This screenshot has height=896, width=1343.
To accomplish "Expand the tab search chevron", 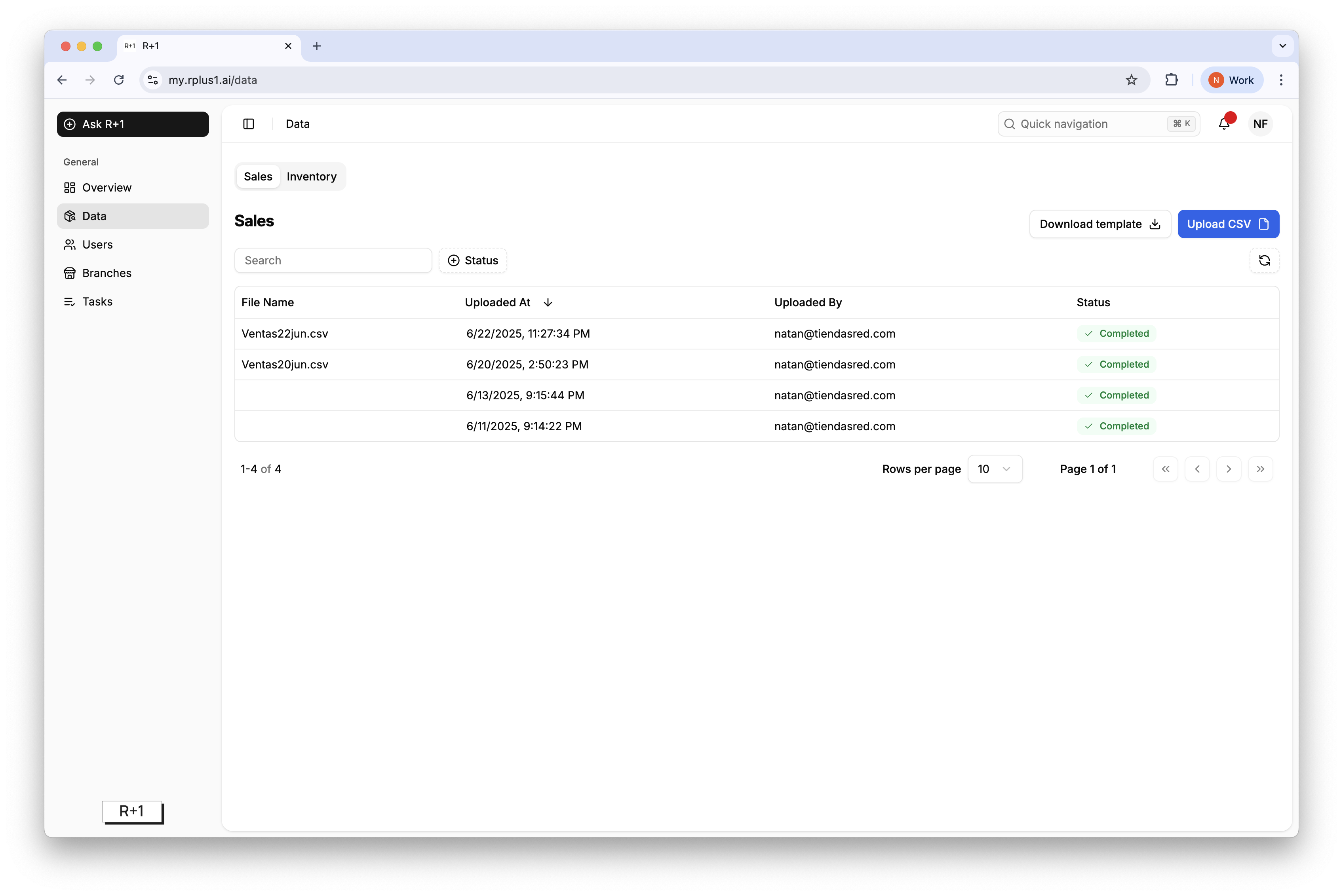I will click(x=1282, y=46).
